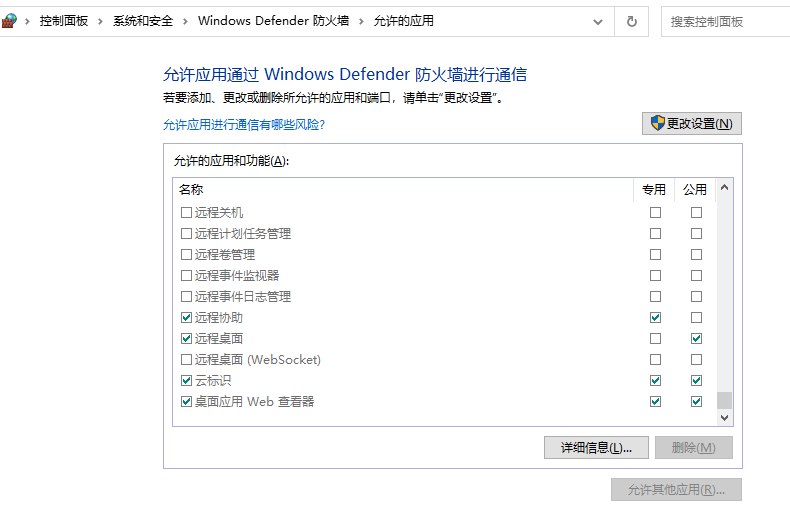Click the 搜索控制面板 search field
This screenshot has height=519, width=790.
726,22
